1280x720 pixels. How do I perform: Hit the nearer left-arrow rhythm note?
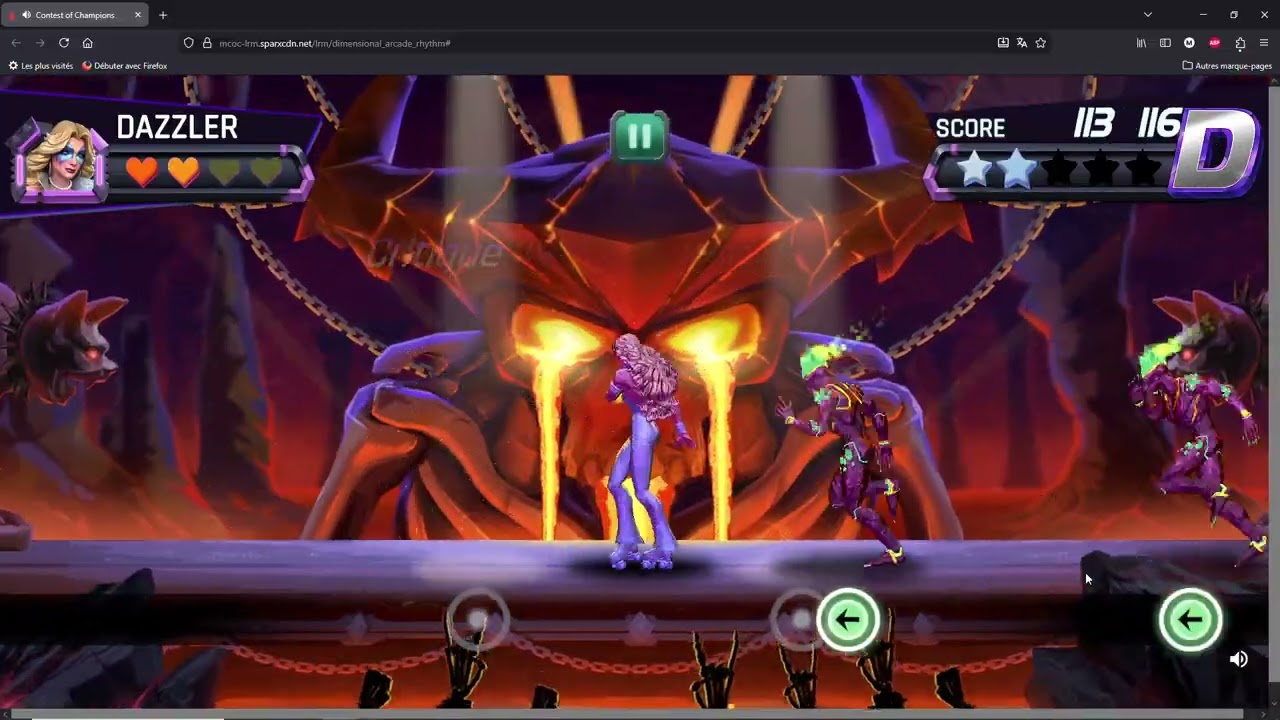pos(848,620)
